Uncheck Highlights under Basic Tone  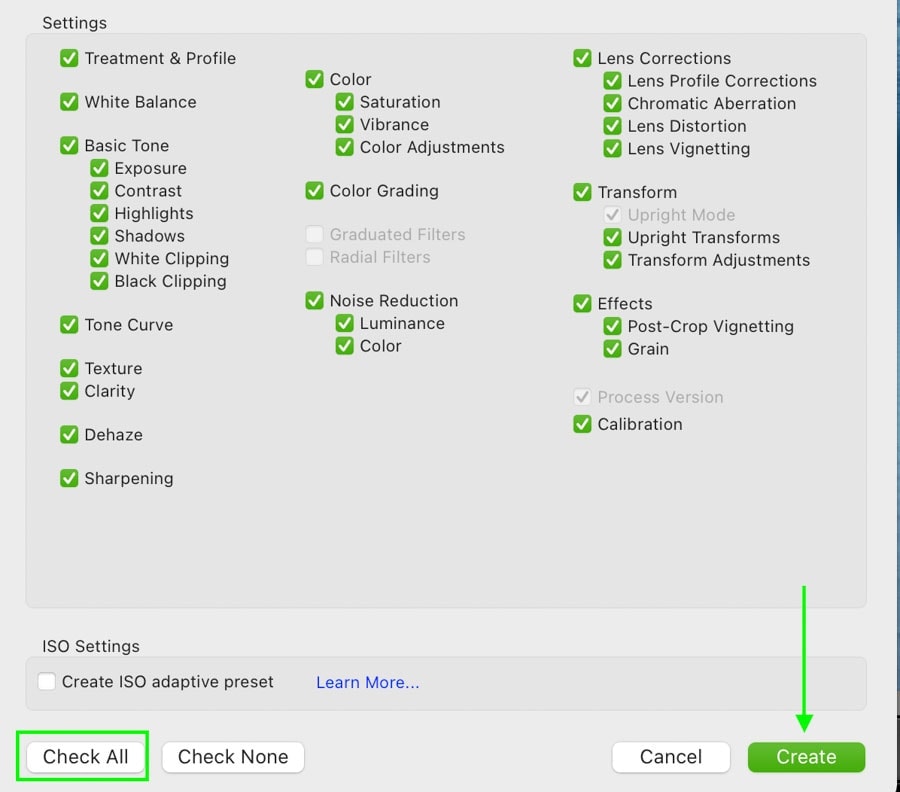pos(99,213)
